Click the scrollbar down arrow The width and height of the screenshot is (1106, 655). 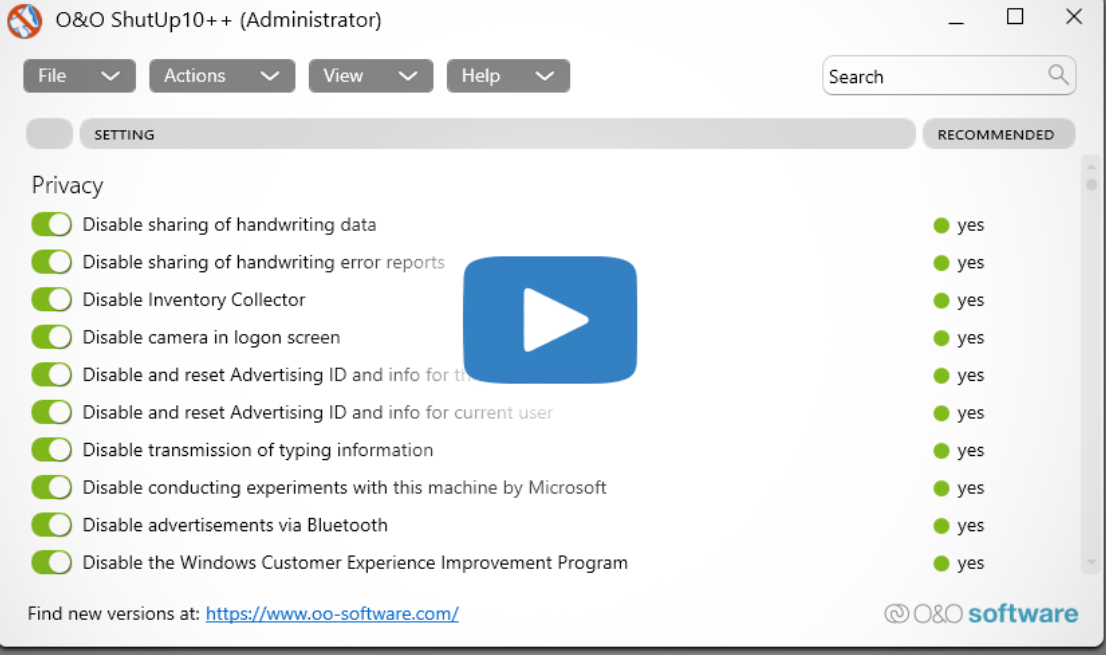click(1091, 564)
